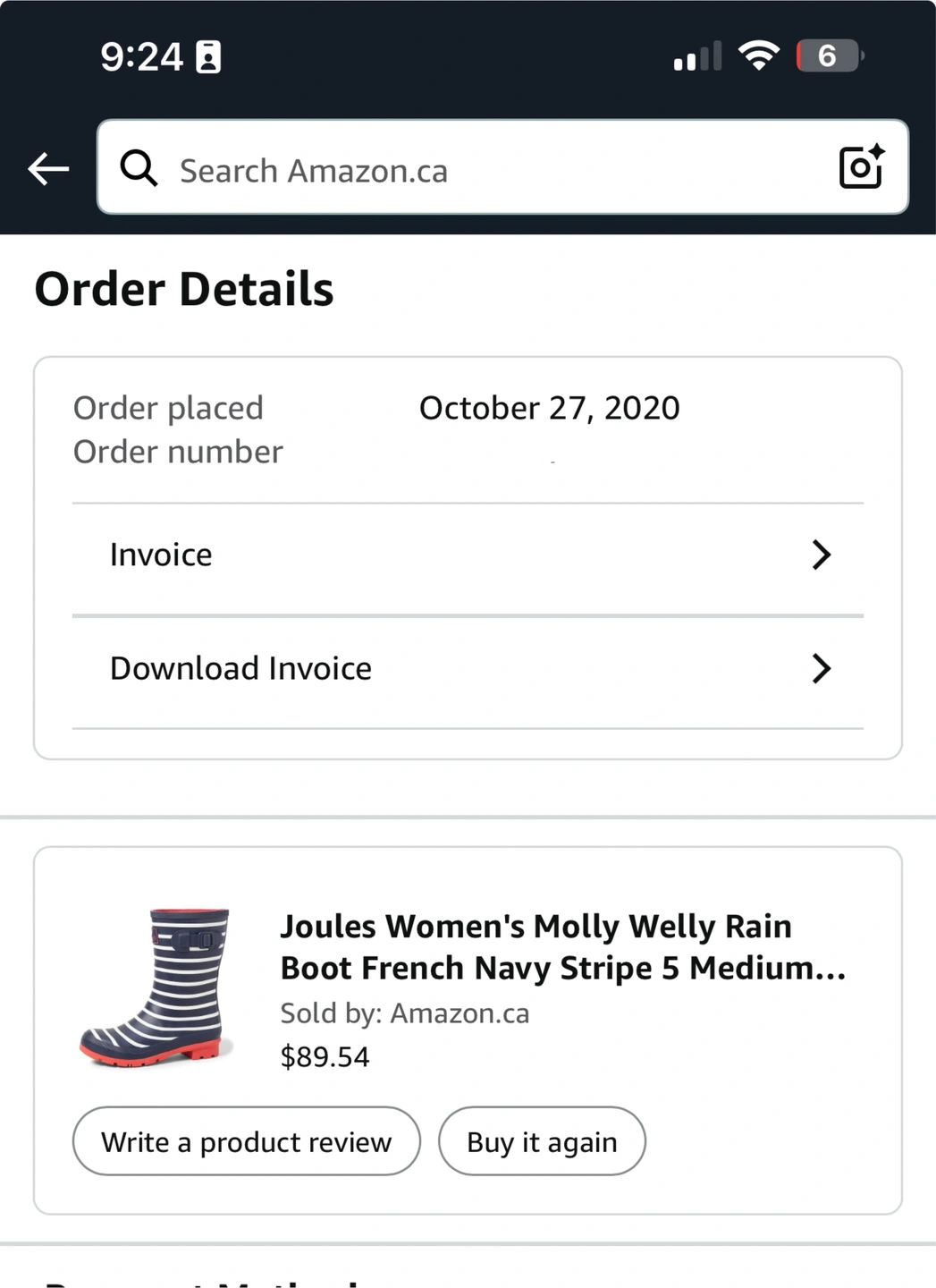The height and width of the screenshot is (1288, 936).
Task: Open the camera lens search icon
Action: tap(861, 167)
